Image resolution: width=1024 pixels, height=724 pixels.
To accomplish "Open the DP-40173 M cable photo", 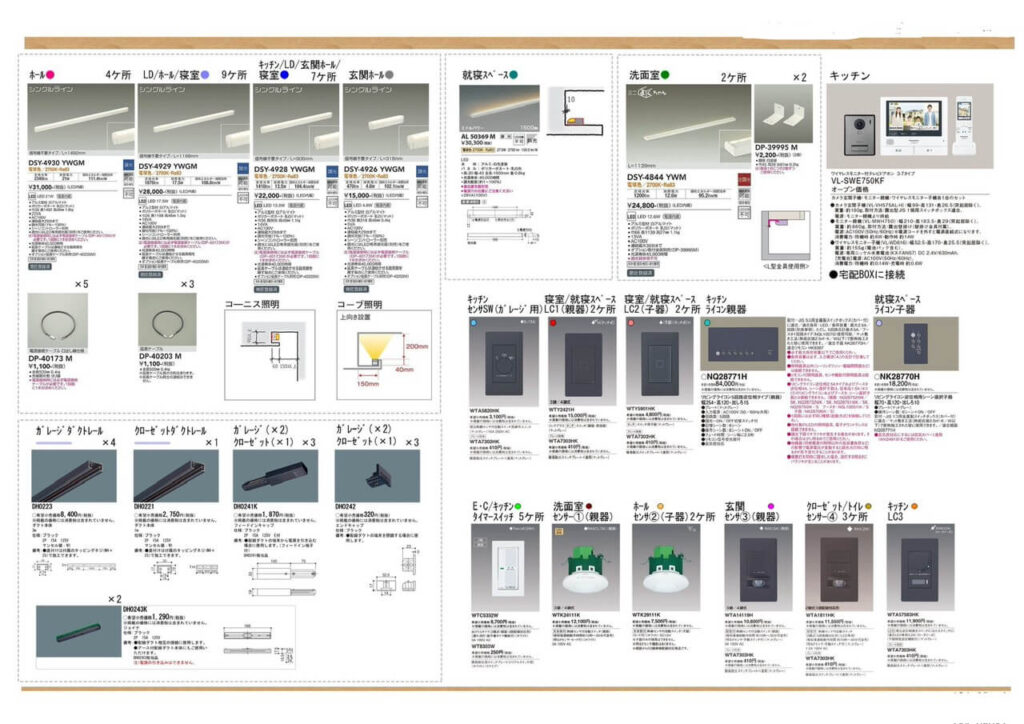I will (x=57, y=323).
